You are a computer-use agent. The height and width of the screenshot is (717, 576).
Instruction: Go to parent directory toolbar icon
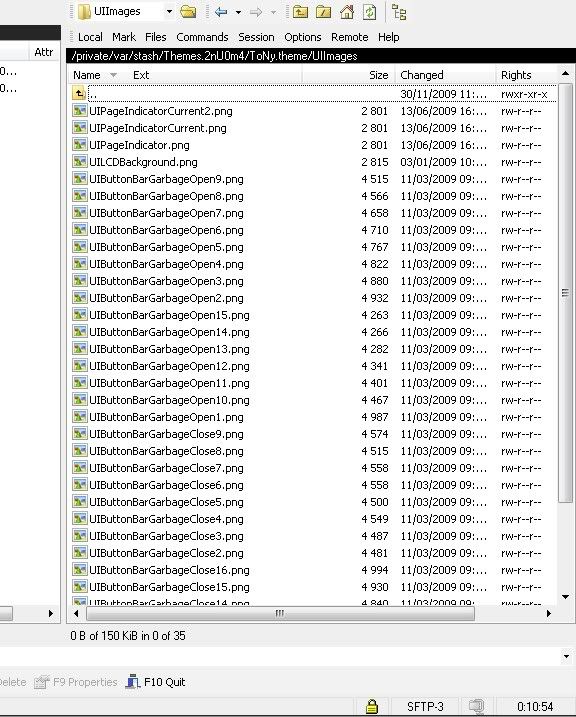[300, 12]
